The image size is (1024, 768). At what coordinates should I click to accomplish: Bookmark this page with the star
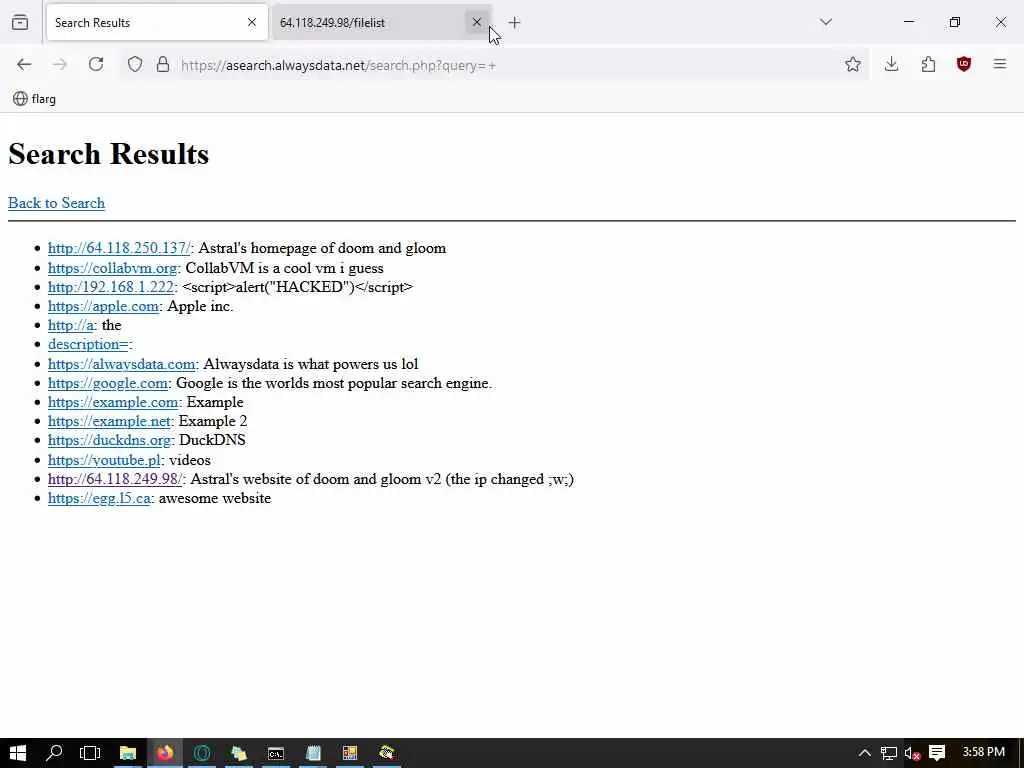pyautogui.click(x=853, y=64)
